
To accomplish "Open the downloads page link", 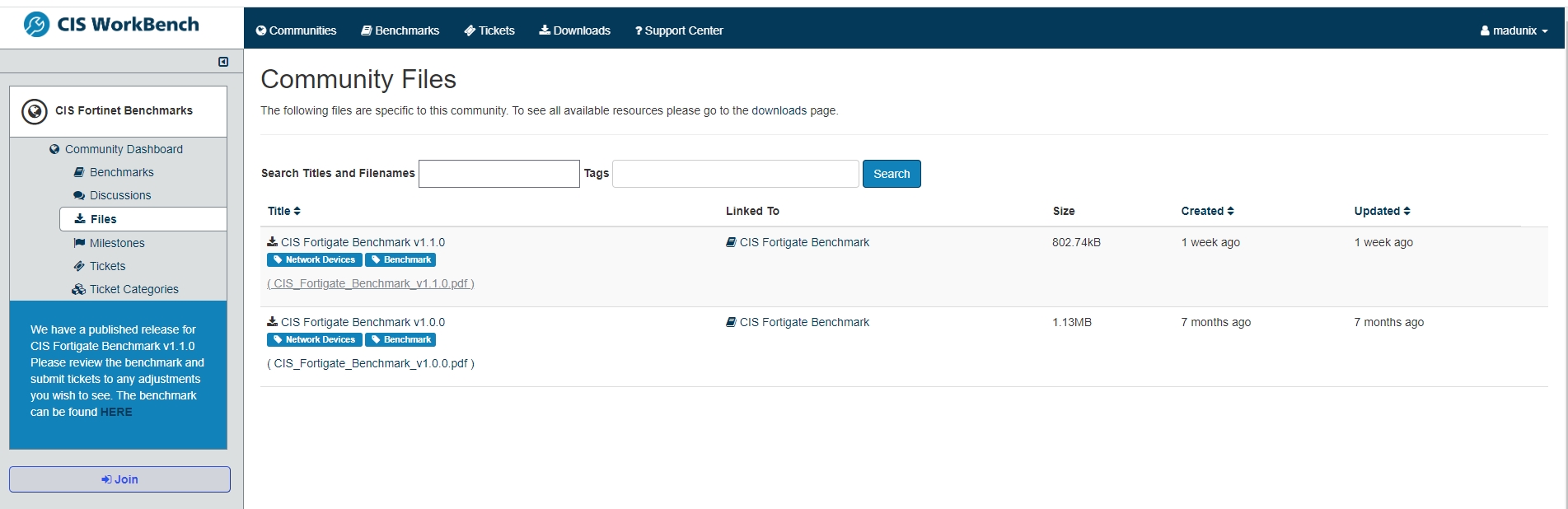I will (x=778, y=110).
